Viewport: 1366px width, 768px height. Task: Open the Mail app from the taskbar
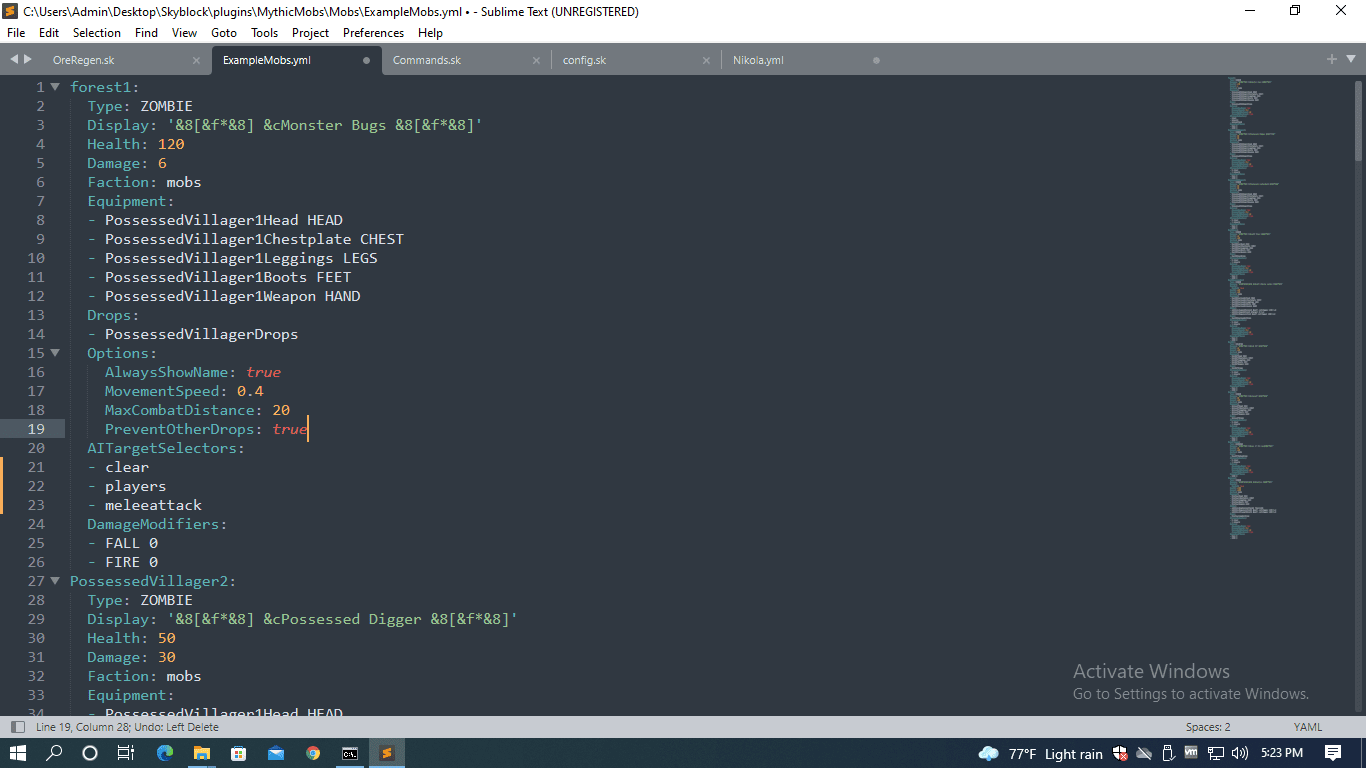coord(275,753)
